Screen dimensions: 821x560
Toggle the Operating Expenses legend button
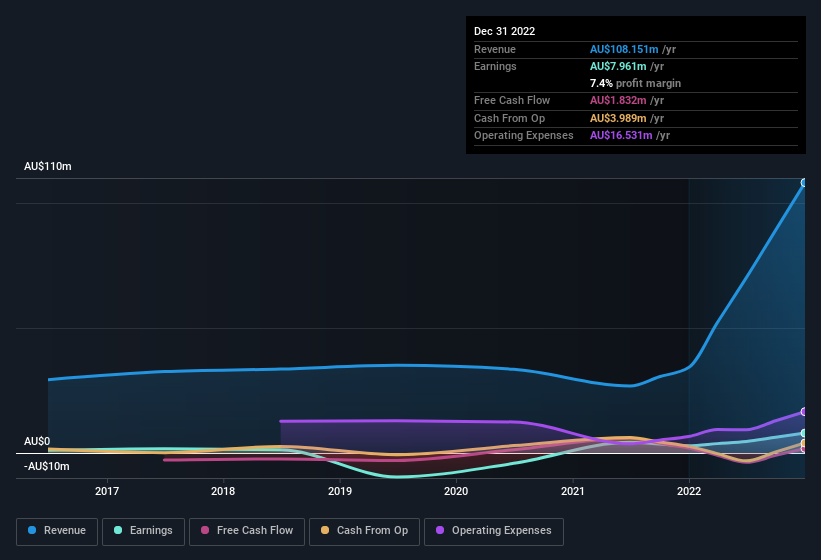tap(494, 531)
